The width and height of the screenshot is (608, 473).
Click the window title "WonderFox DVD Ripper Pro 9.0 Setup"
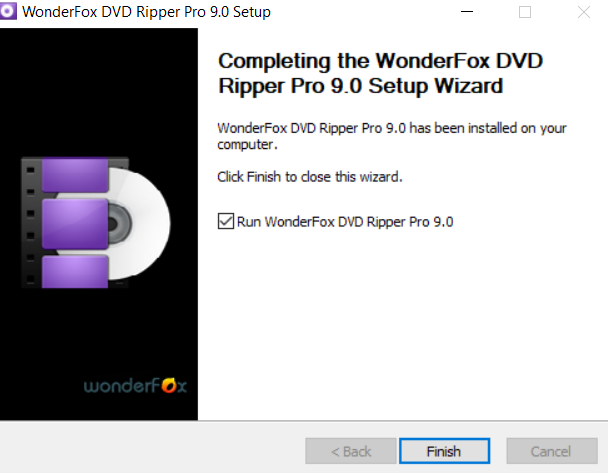[147, 12]
